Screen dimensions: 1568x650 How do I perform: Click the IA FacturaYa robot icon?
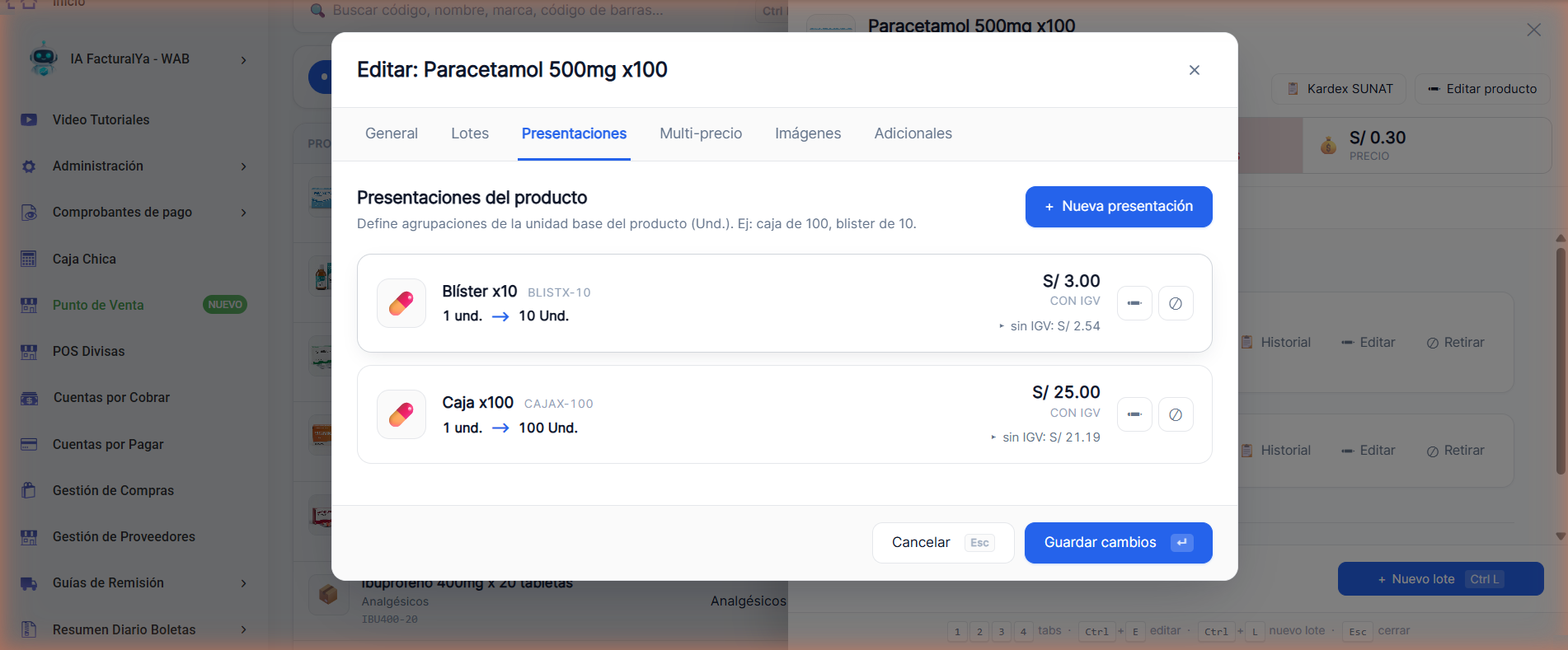[x=43, y=59]
